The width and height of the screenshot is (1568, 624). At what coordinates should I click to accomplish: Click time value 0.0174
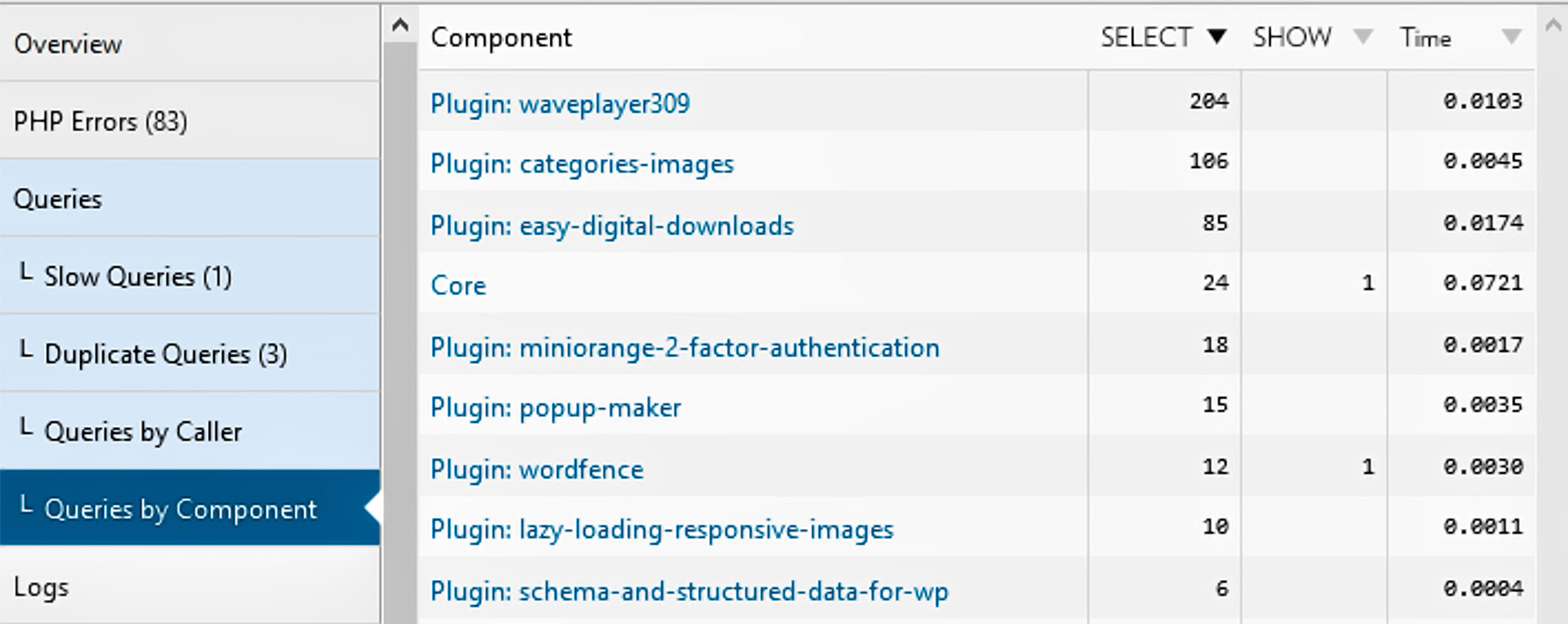point(1483,223)
